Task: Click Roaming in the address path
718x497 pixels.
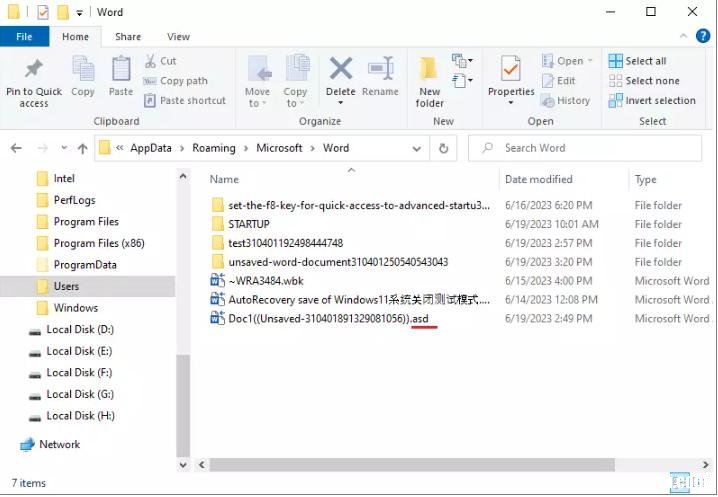Action: tap(214, 148)
